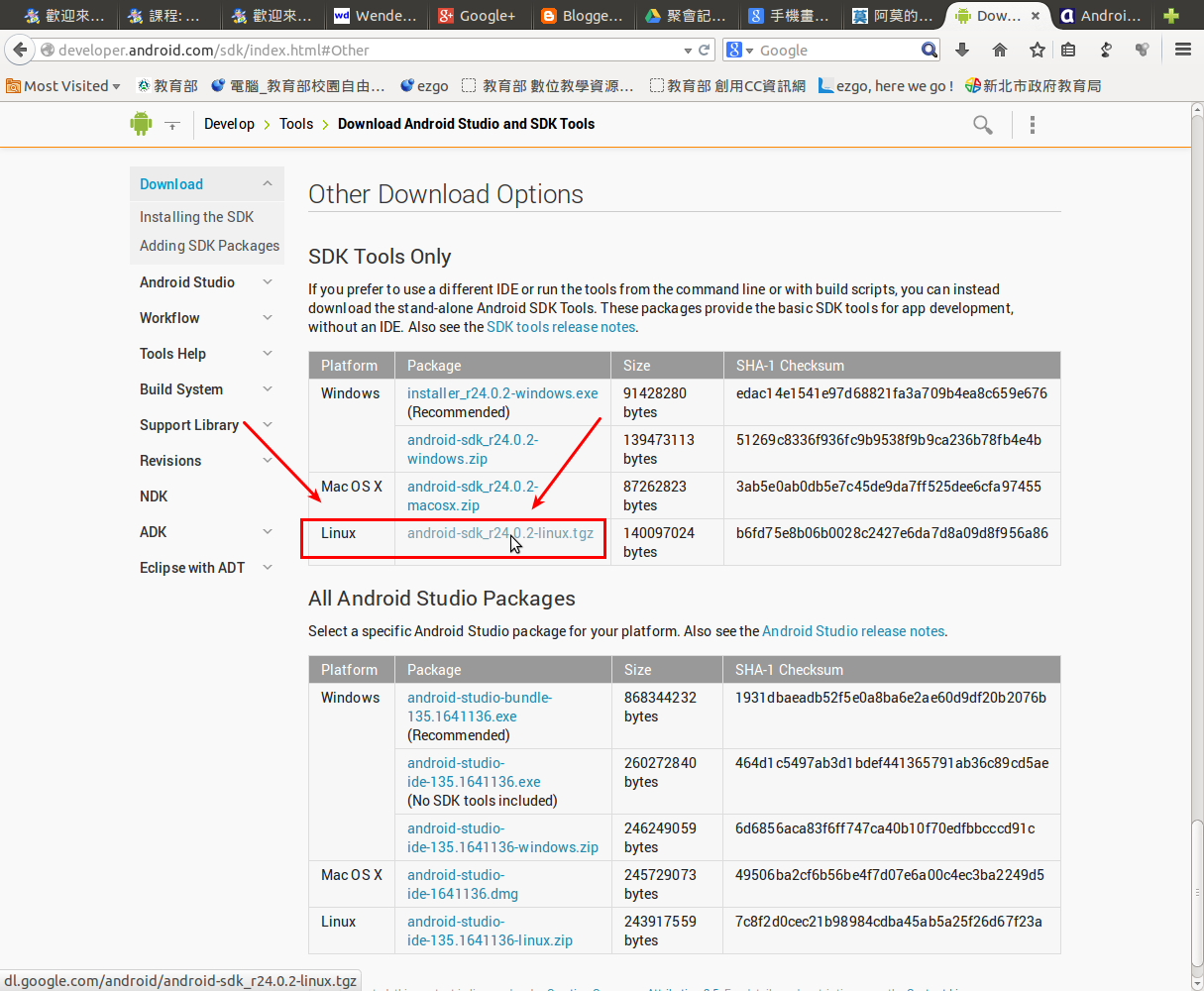Download android-studio-bundle-135.1641136.exe

point(480,707)
